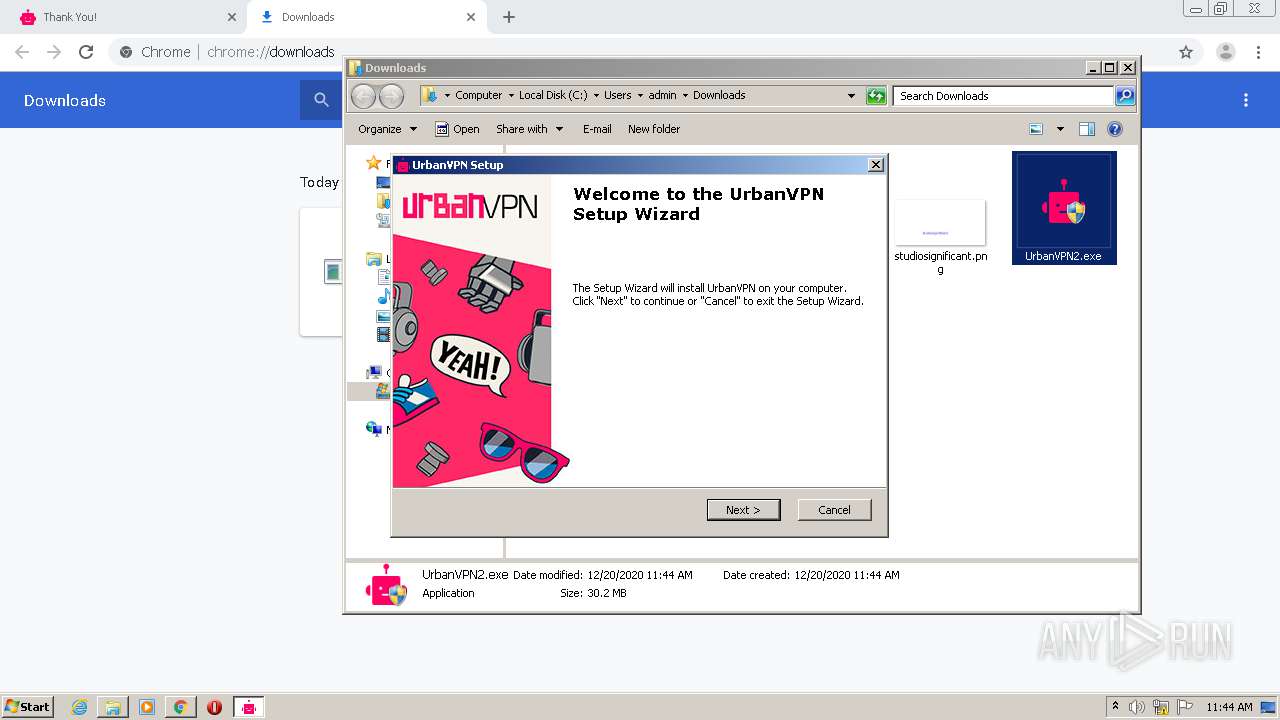Click UrbanVPN setup taskbar button
The height and width of the screenshot is (720, 1280).
tap(249, 707)
